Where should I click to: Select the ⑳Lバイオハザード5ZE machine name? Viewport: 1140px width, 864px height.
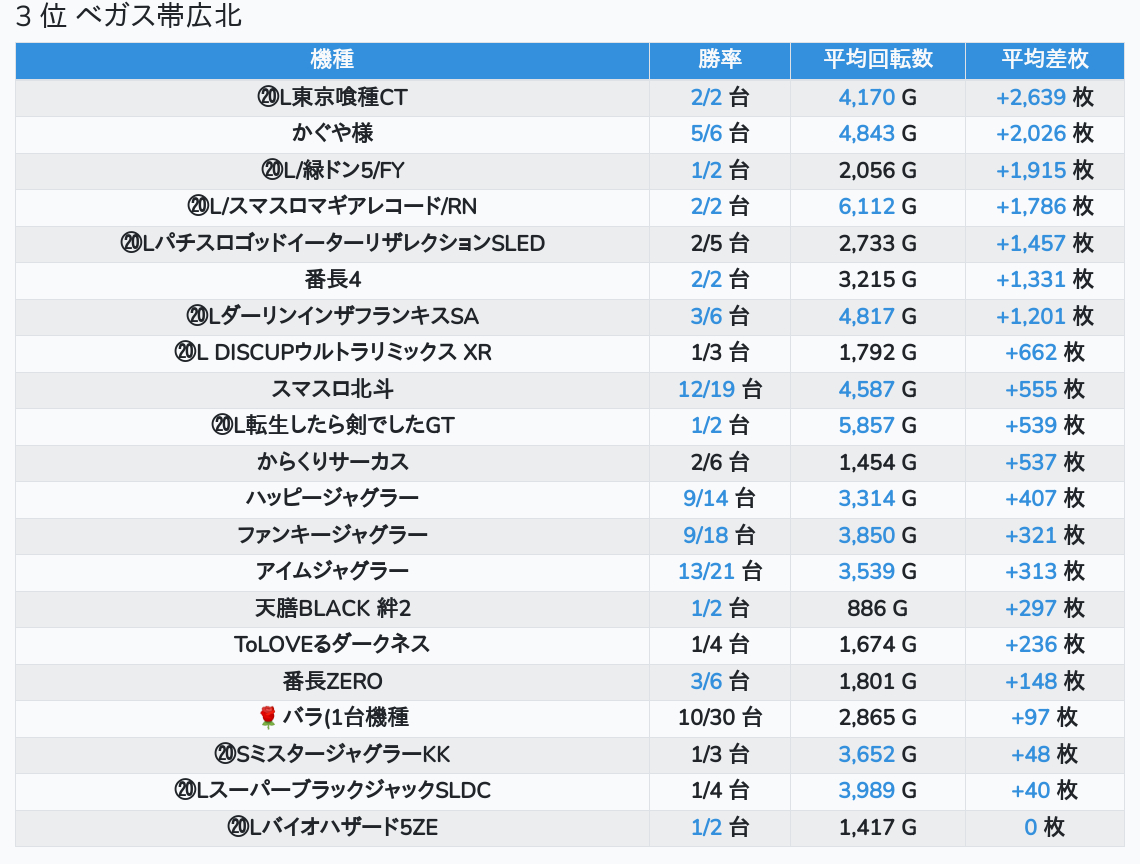(x=332, y=828)
